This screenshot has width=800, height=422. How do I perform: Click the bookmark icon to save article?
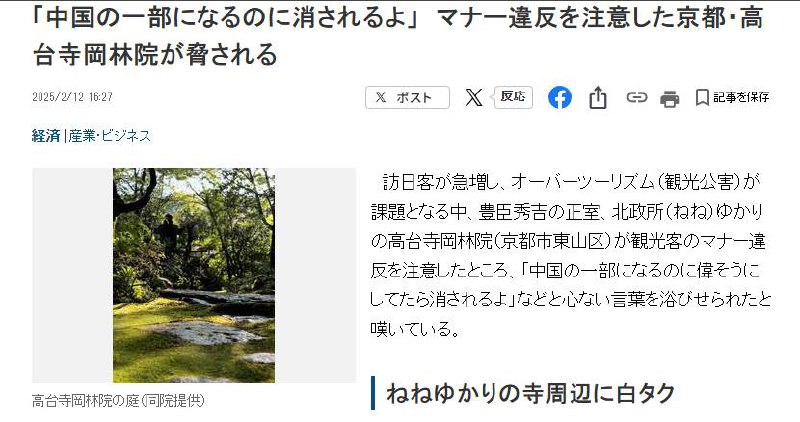[702, 97]
